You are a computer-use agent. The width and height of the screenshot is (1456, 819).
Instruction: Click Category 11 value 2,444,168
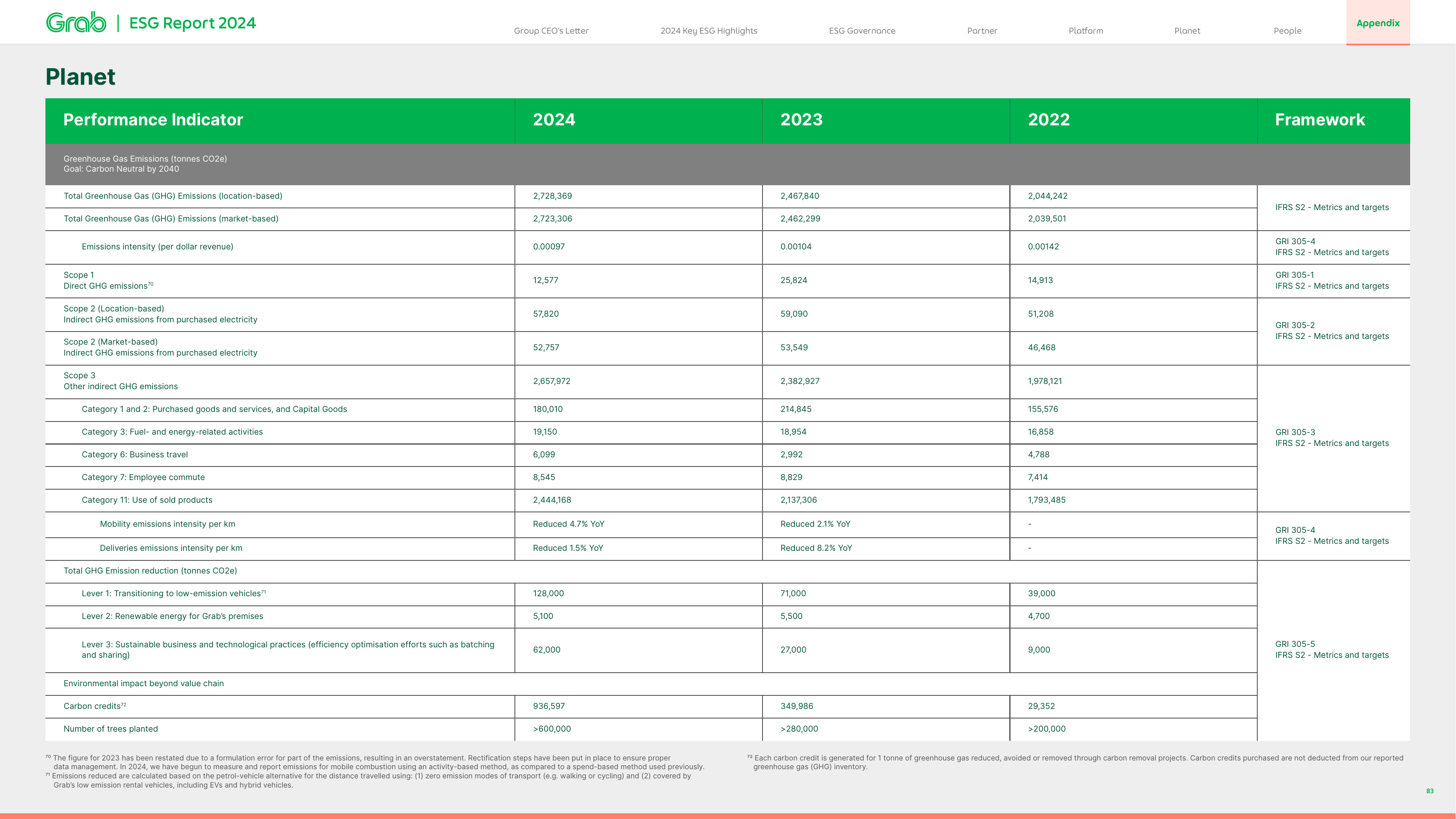click(x=552, y=500)
